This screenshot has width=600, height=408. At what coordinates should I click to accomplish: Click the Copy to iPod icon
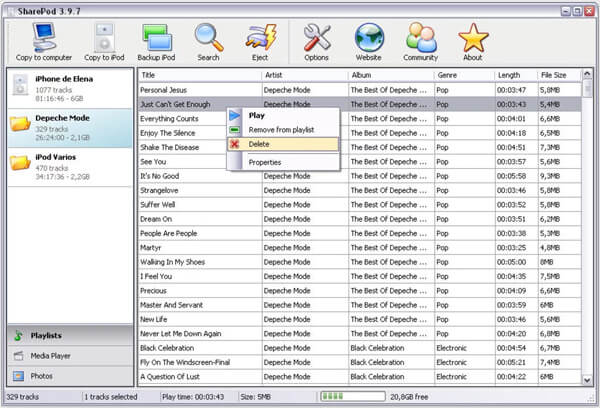(x=104, y=42)
